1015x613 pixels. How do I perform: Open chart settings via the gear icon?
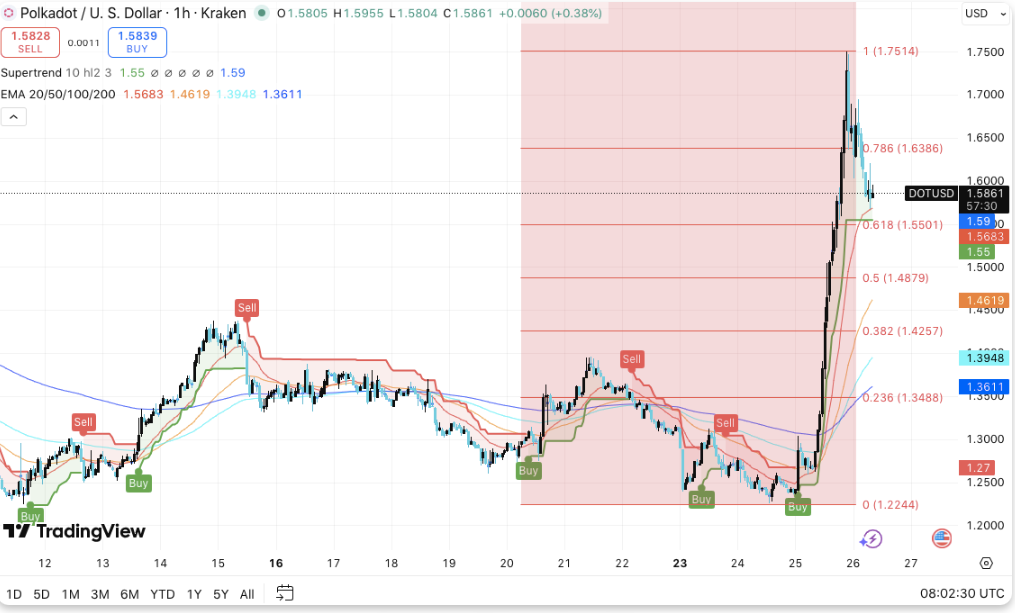pos(986,563)
